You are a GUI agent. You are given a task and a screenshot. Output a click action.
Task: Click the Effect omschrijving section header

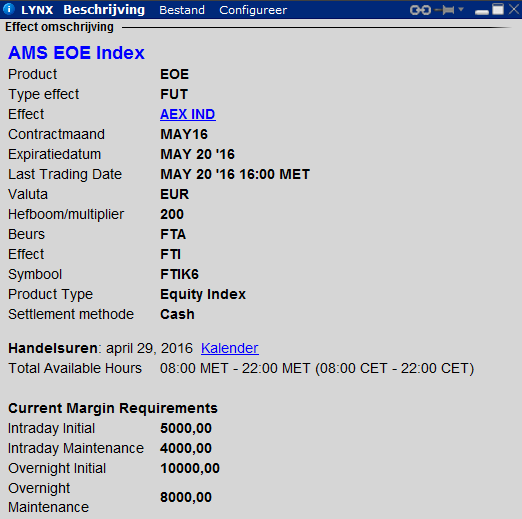pyautogui.click(x=59, y=27)
